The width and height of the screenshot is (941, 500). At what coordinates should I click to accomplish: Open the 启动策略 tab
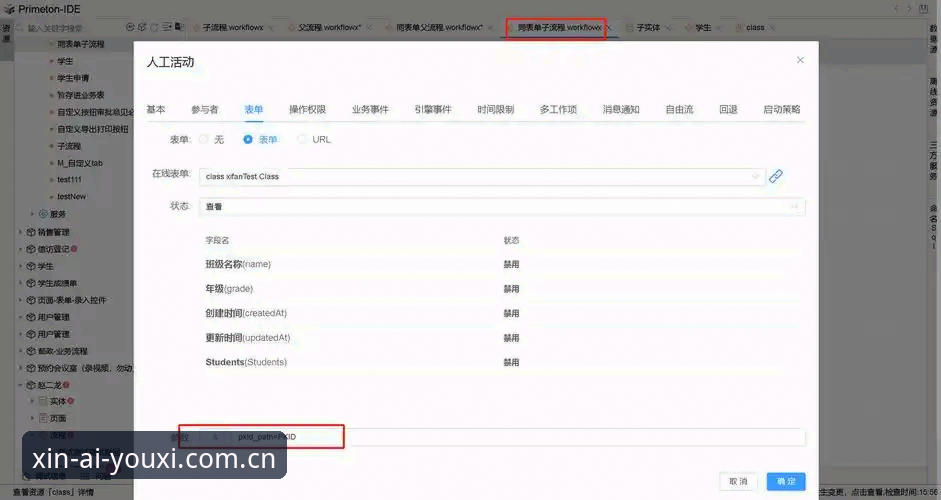781,109
